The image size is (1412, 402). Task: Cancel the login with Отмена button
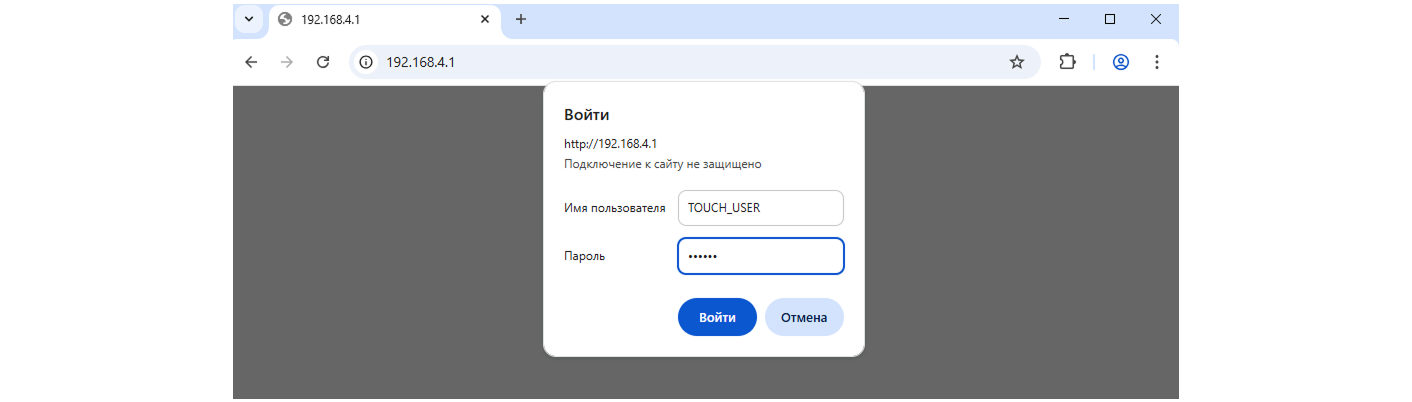pos(804,317)
